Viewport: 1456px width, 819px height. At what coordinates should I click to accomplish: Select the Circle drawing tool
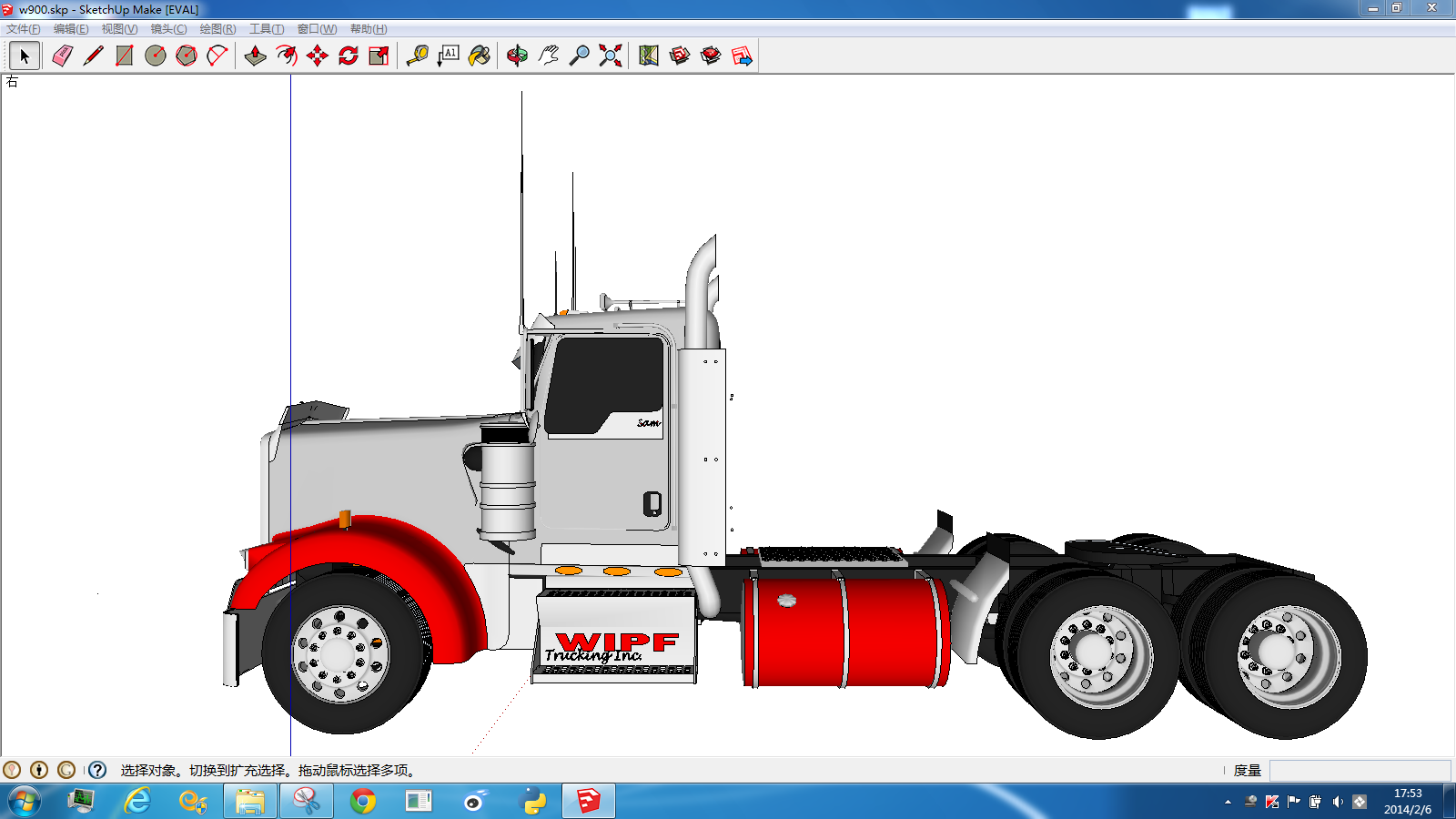tap(156, 56)
